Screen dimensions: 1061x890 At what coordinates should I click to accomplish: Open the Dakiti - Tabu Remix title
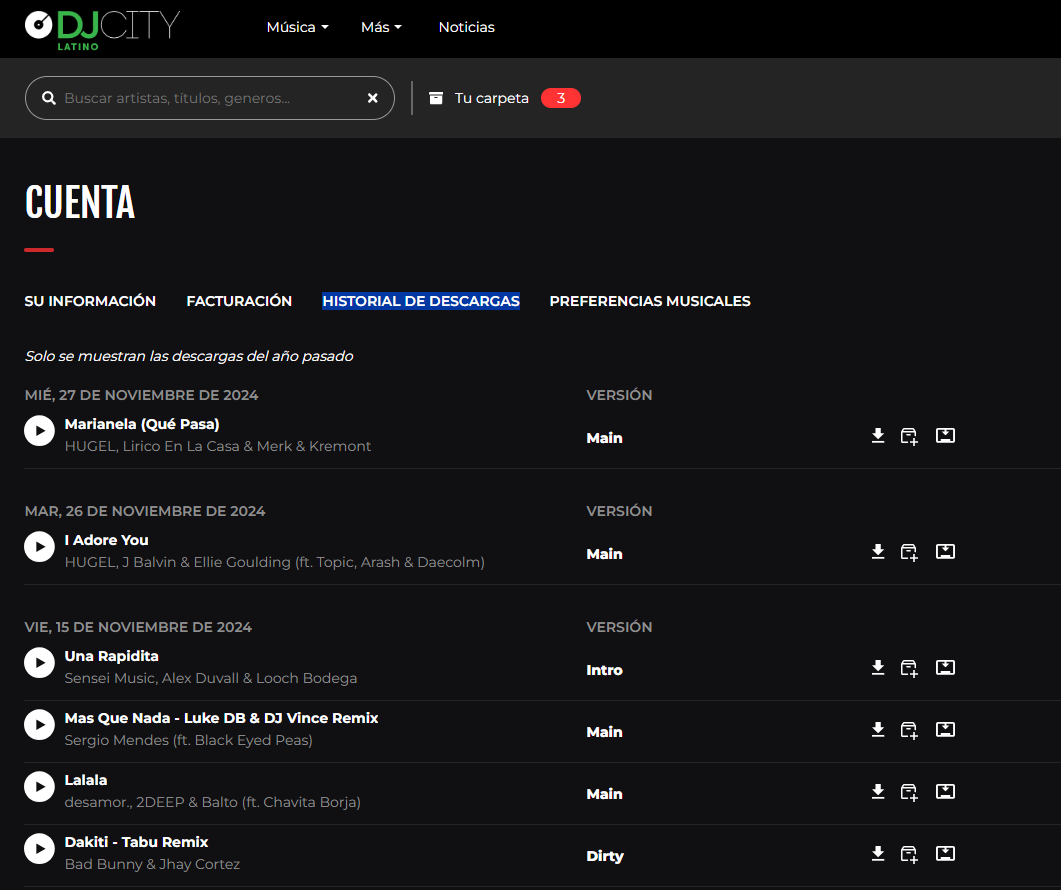(x=137, y=842)
